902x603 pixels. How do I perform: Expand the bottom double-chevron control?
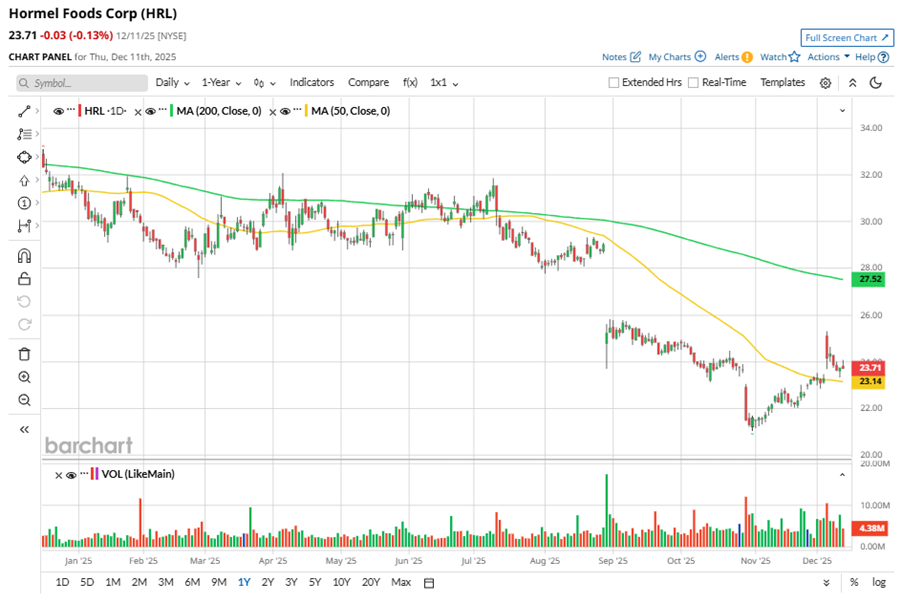(826, 583)
